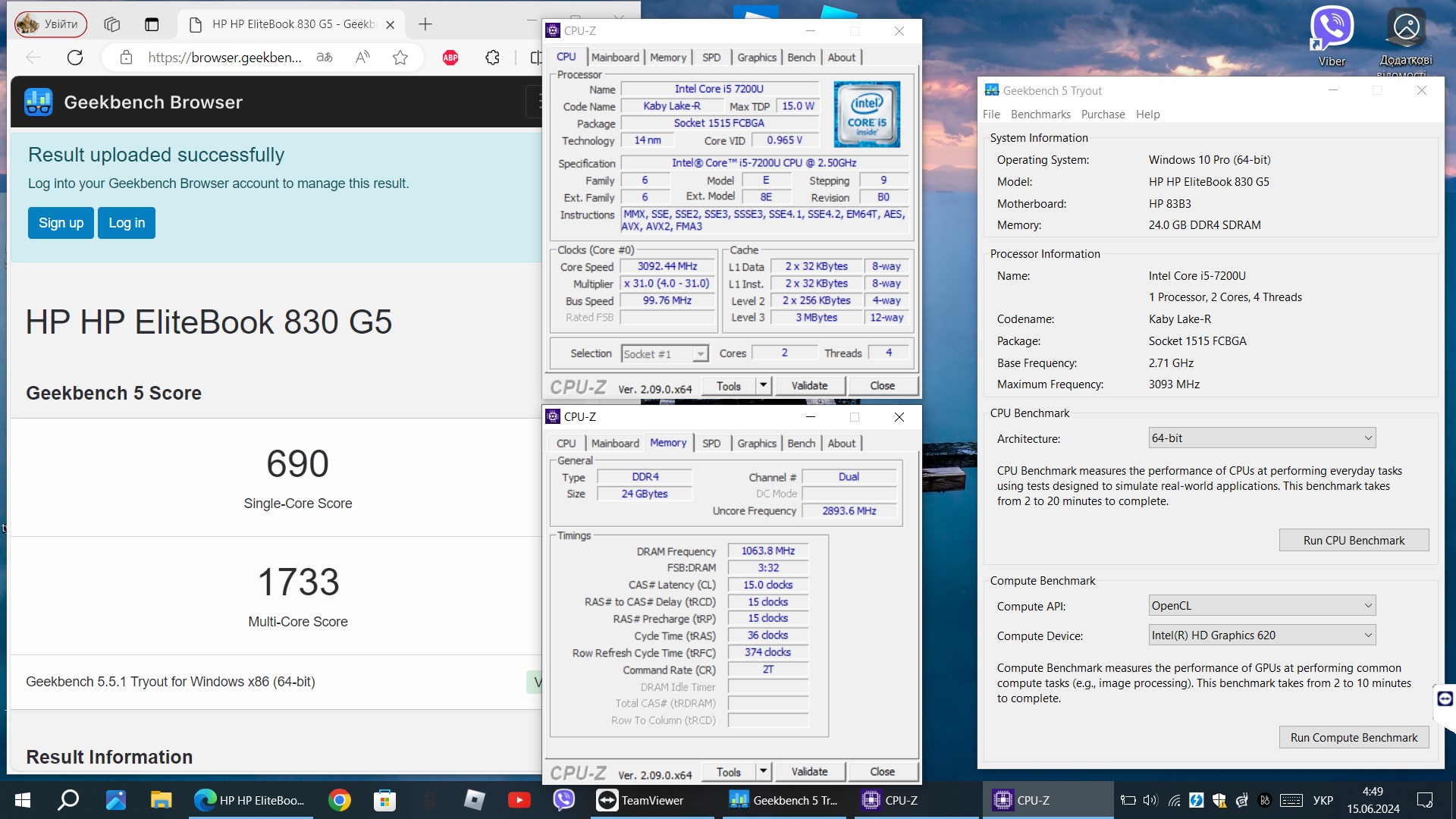Click the Geekbench Browser logo icon
Viewport: 1456px width, 819px height.
(x=39, y=102)
